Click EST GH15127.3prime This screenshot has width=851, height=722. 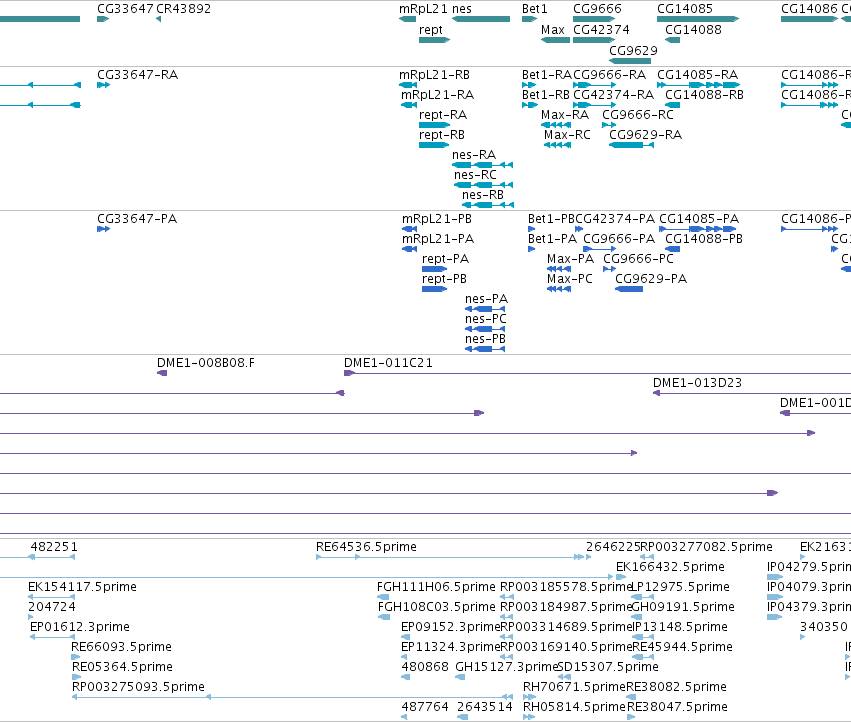[460, 677]
